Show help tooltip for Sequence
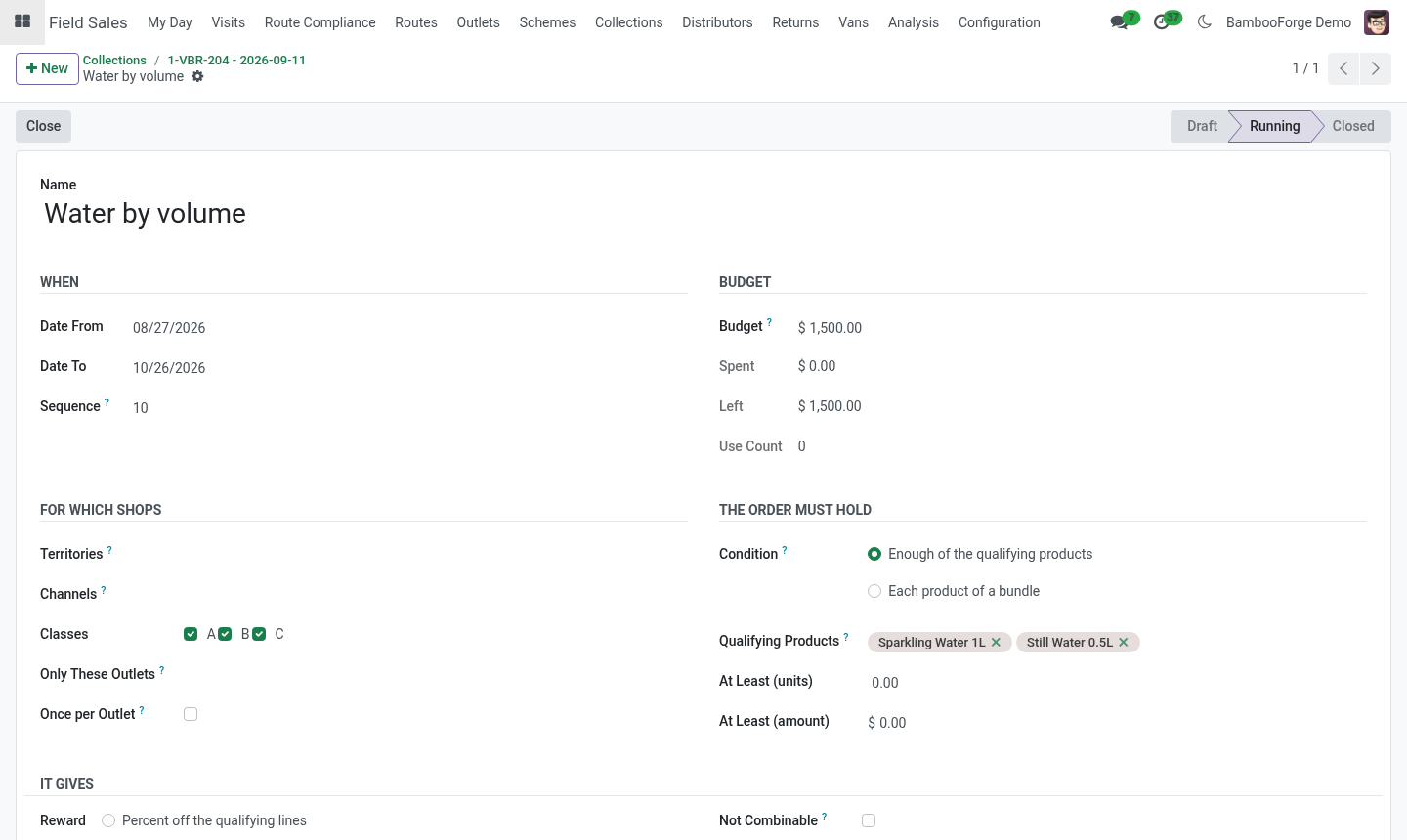Screen dimensions: 1407x840 point(107,402)
